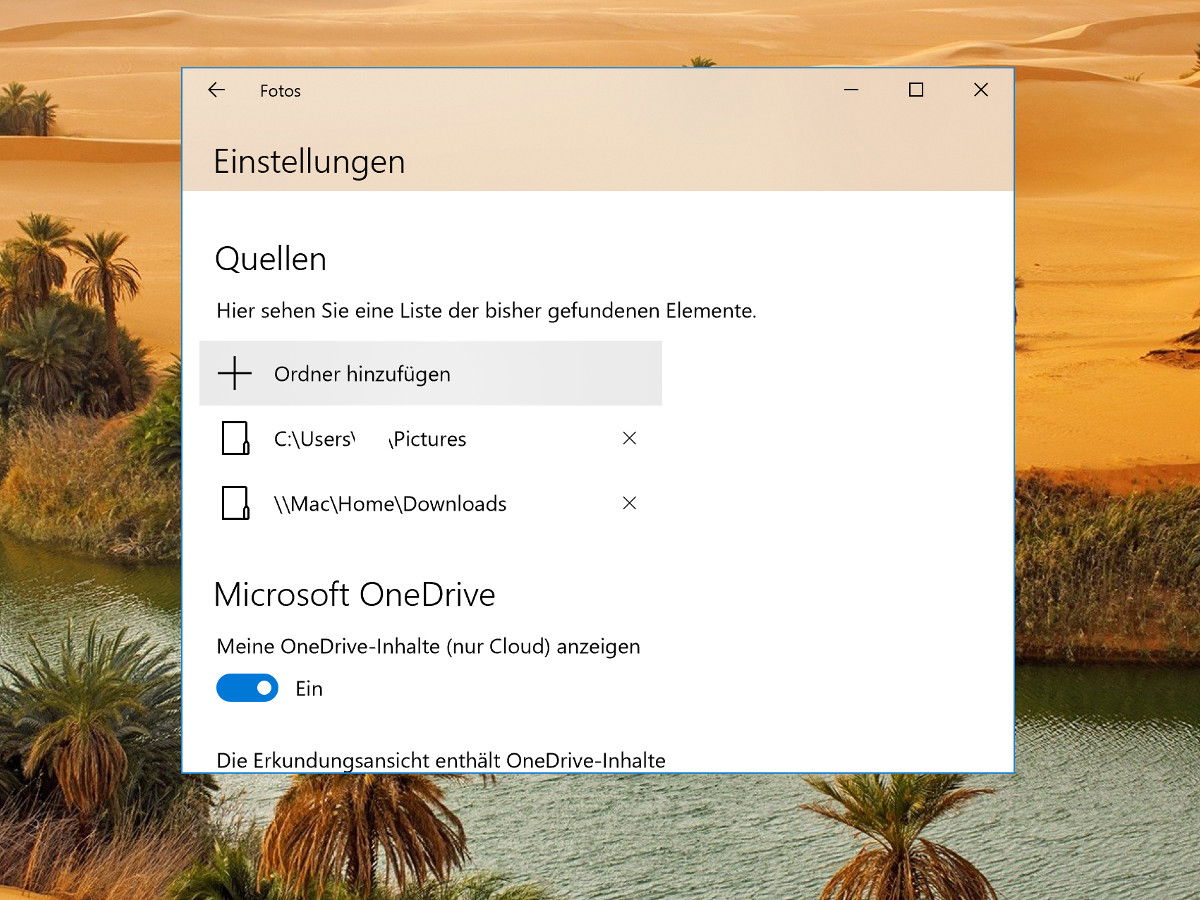The image size is (1200, 900).
Task: Click the 'Meine OneDrive-Inhalte (nur Cloud) anzeigen' label
Action: 428,647
